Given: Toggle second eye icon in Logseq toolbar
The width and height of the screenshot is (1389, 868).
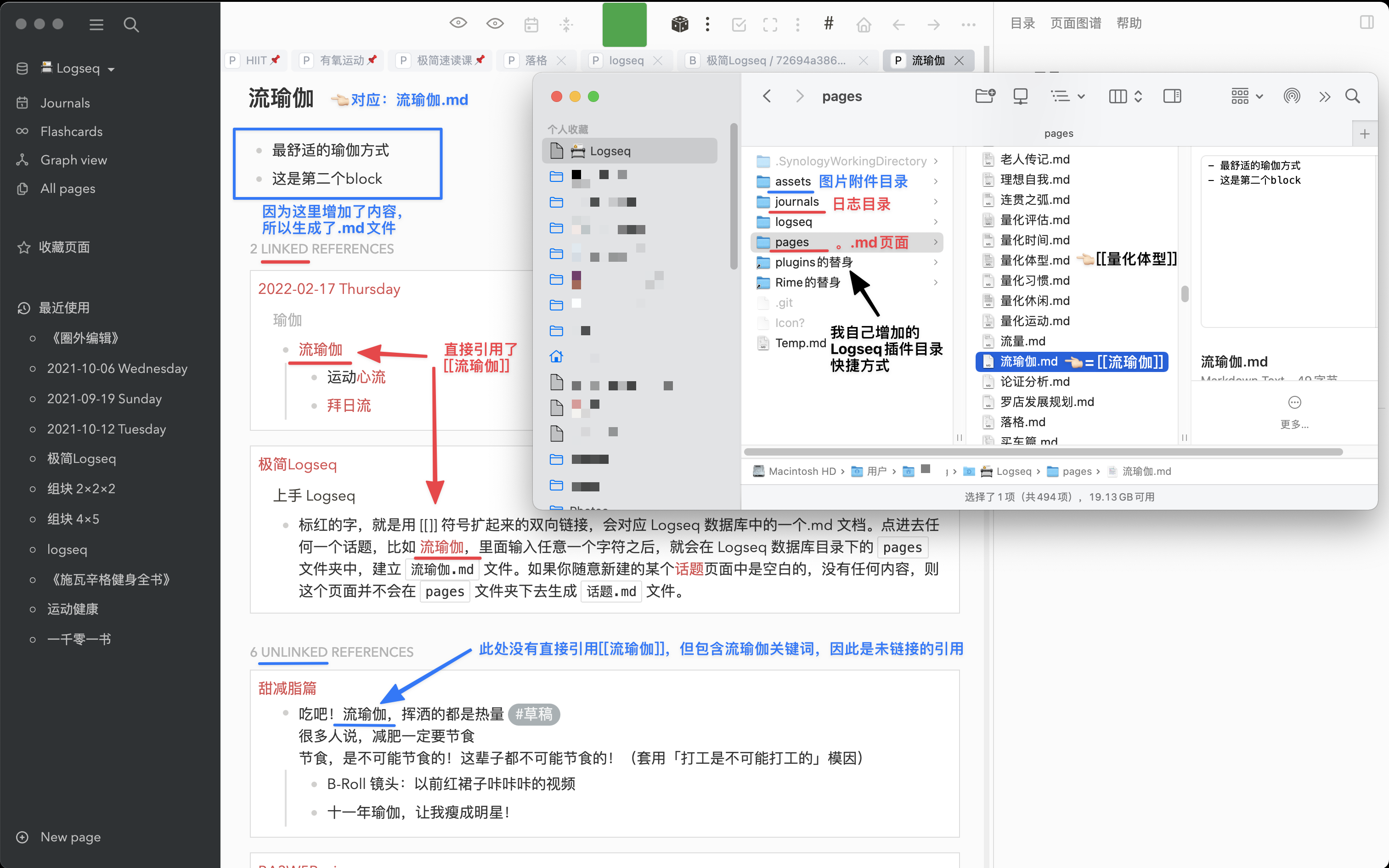Looking at the screenshot, I should click(x=495, y=23).
